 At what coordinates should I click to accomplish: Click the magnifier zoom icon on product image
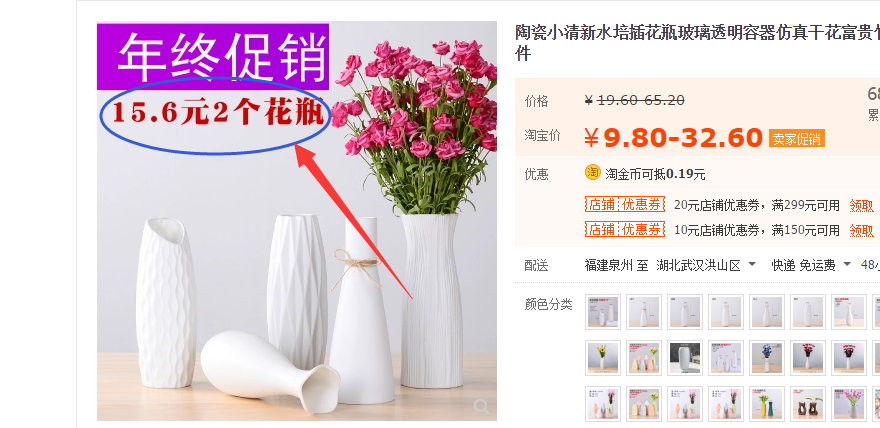[x=481, y=406]
